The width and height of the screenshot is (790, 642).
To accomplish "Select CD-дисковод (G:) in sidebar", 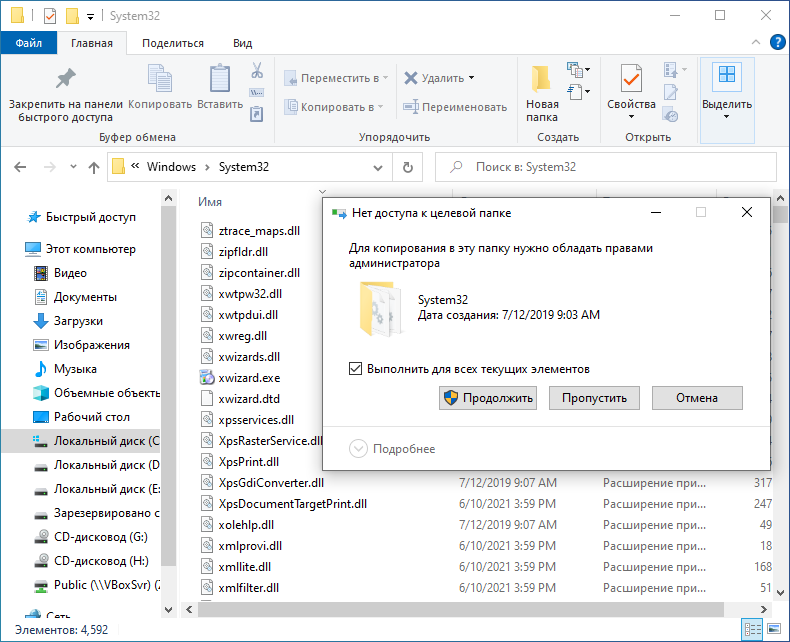I will pos(101,537).
